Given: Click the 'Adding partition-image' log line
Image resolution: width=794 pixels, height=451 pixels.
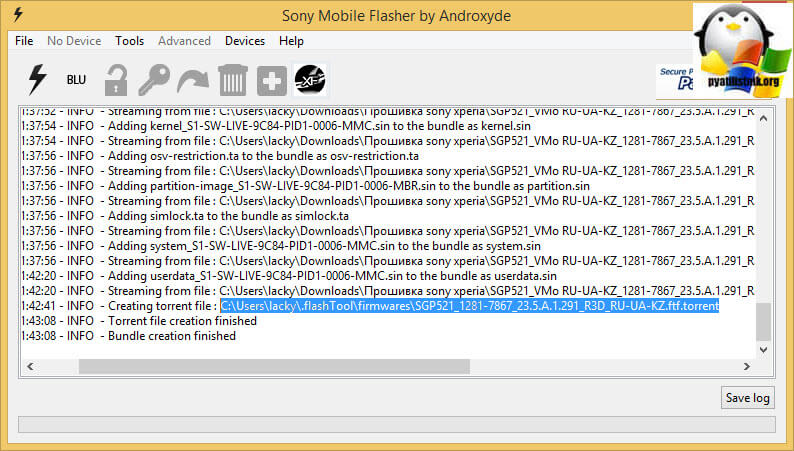Looking at the screenshot, I should 305,186.
